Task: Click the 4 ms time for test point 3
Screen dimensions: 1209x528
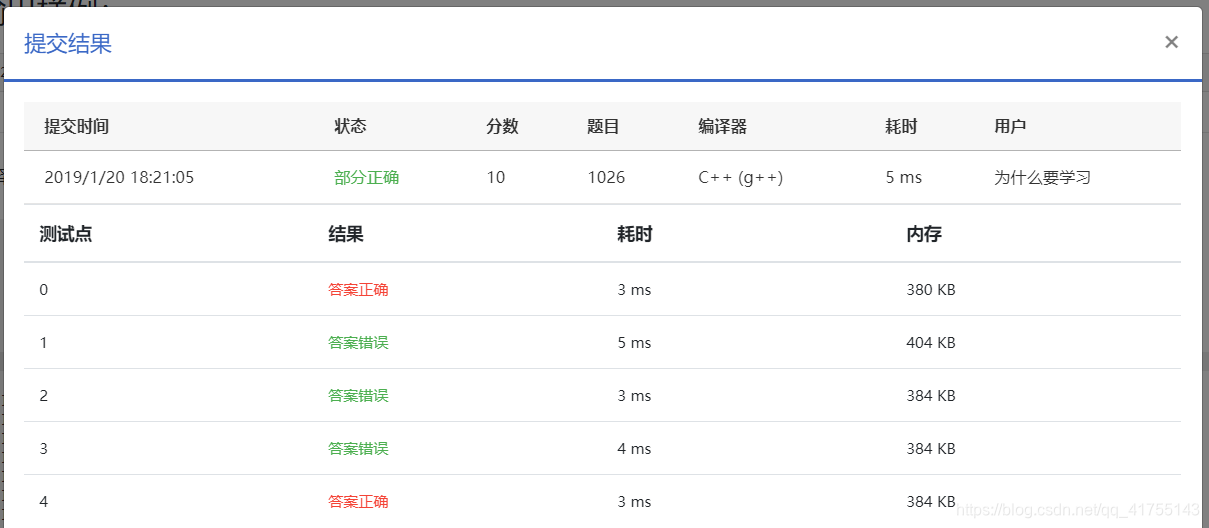Action: pyautogui.click(x=634, y=449)
